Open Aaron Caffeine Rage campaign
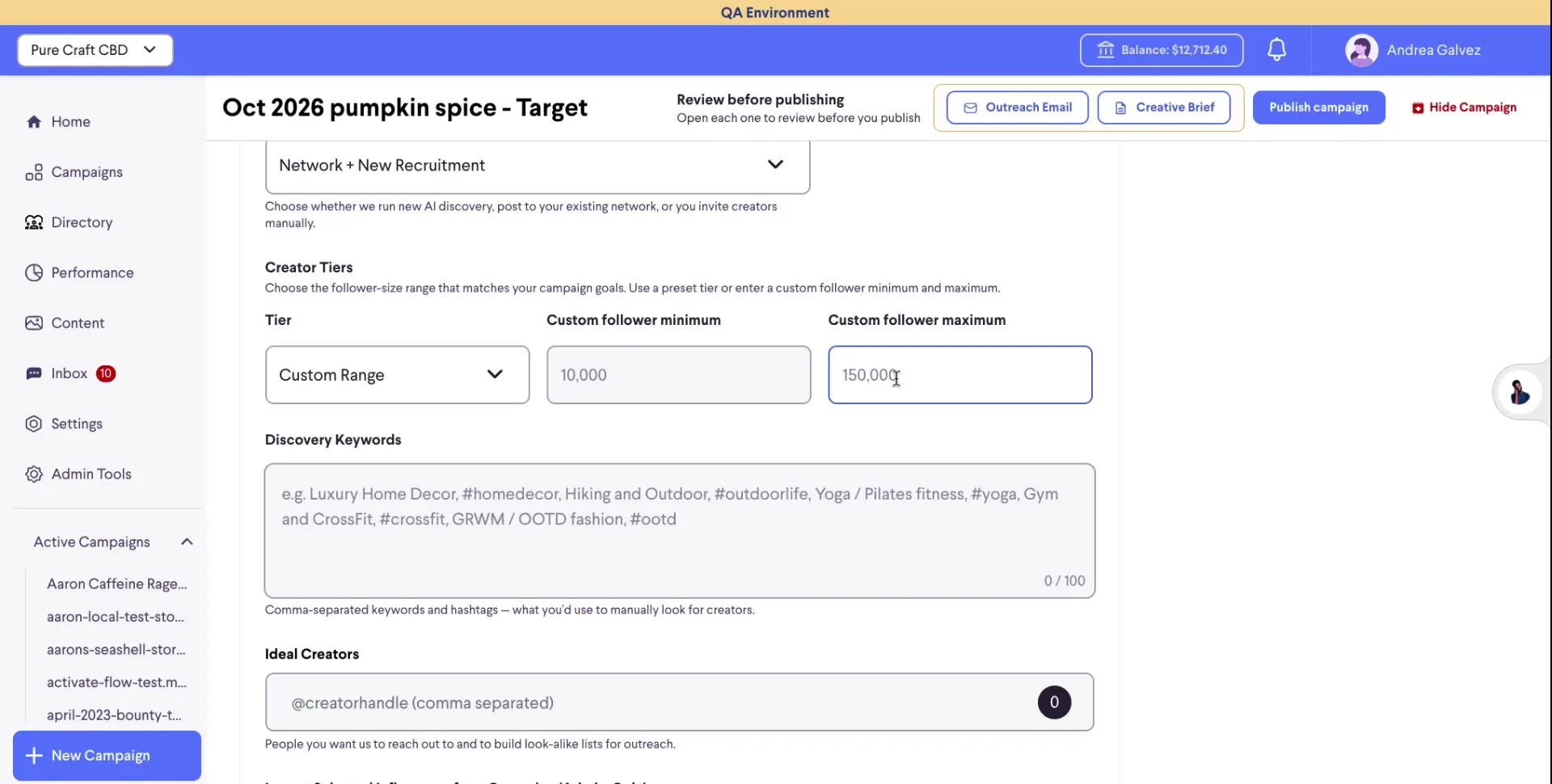 click(116, 584)
